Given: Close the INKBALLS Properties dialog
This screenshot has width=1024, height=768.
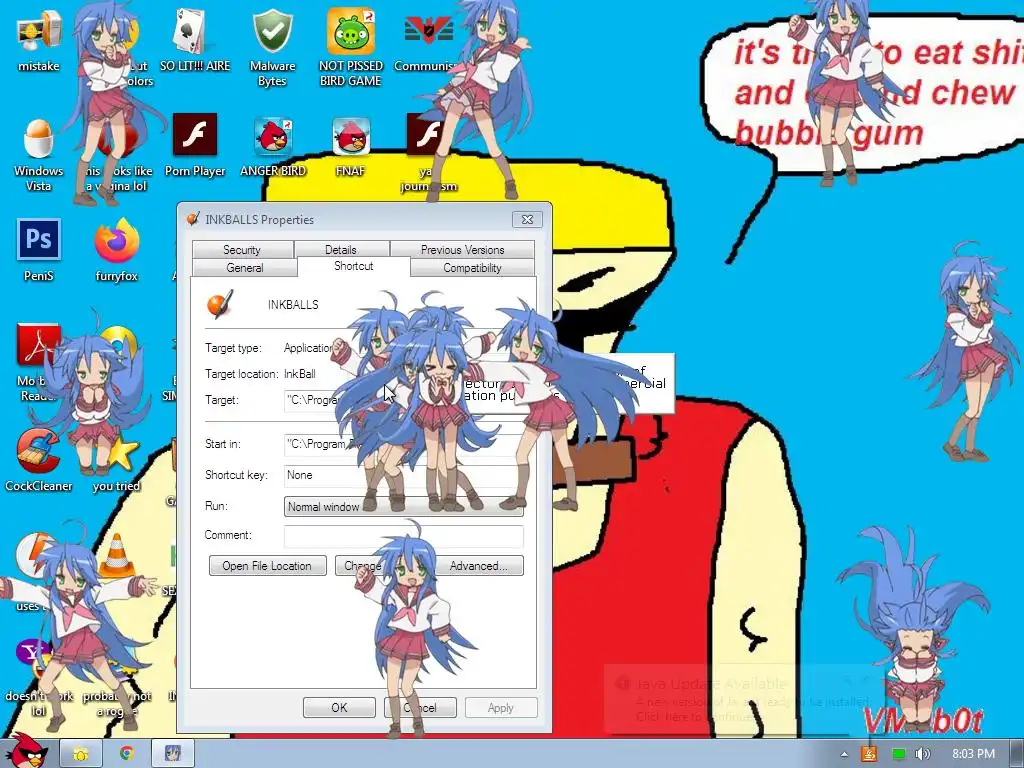Looking at the screenshot, I should (x=527, y=219).
